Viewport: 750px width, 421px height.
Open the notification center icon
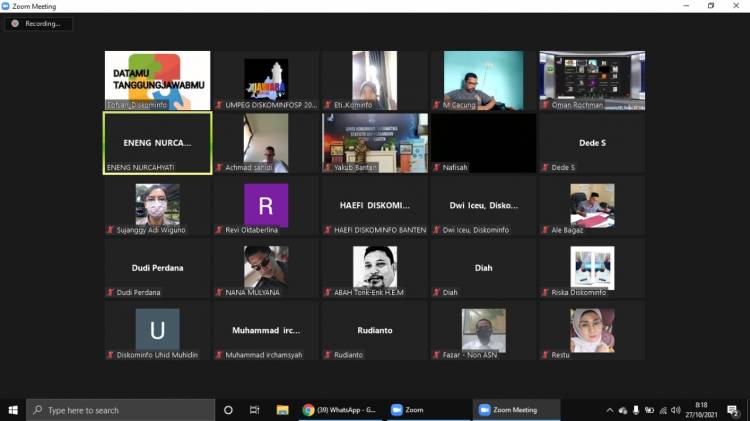[x=732, y=410]
